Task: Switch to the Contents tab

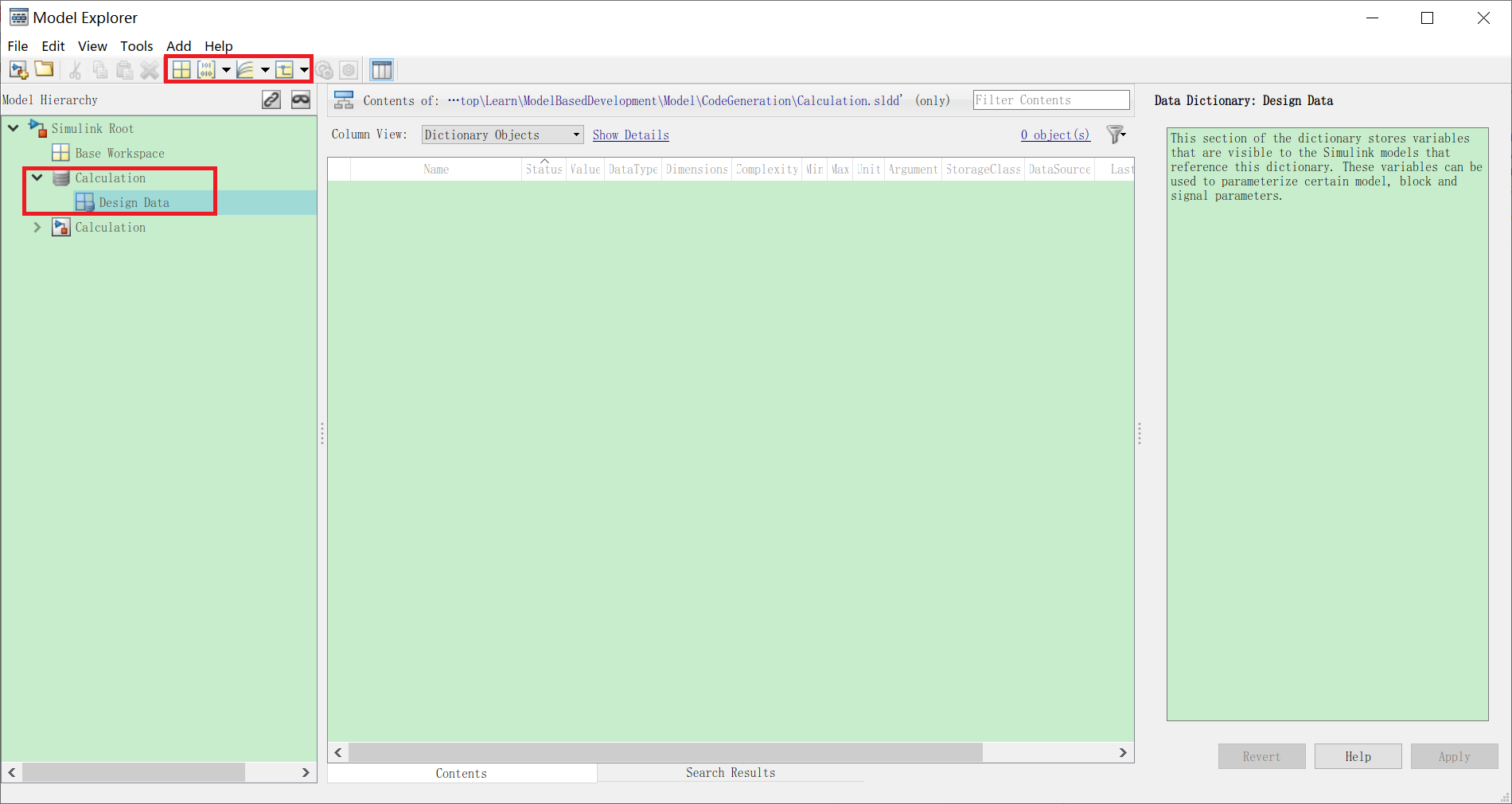Action: [462, 773]
